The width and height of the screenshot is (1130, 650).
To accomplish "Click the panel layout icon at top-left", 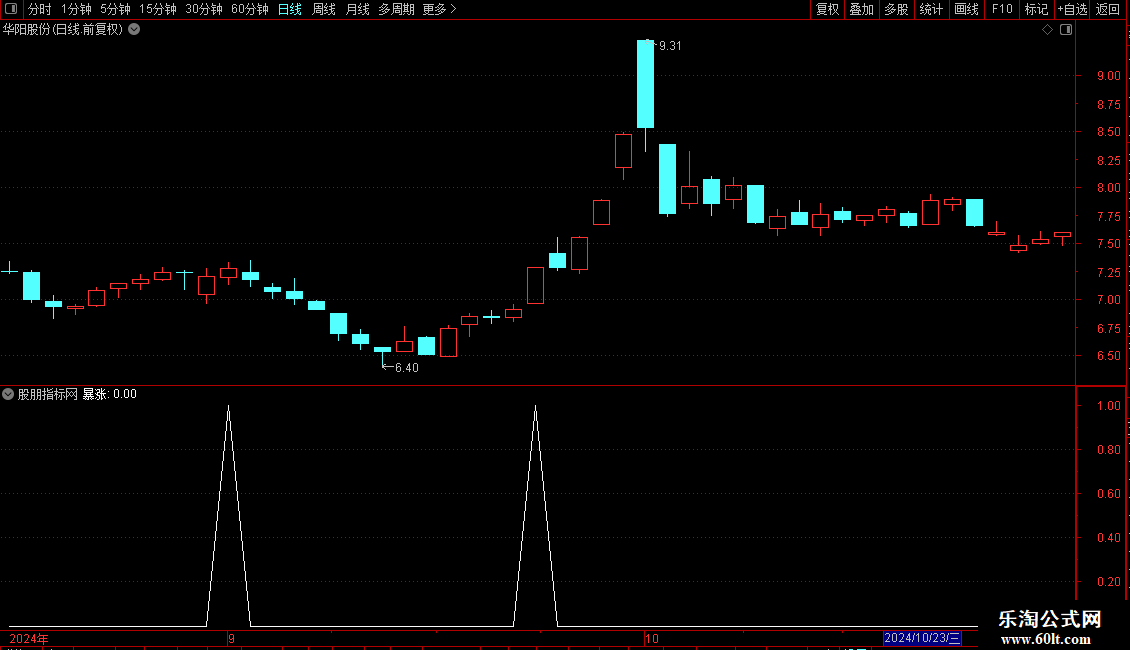I will pos(11,9).
